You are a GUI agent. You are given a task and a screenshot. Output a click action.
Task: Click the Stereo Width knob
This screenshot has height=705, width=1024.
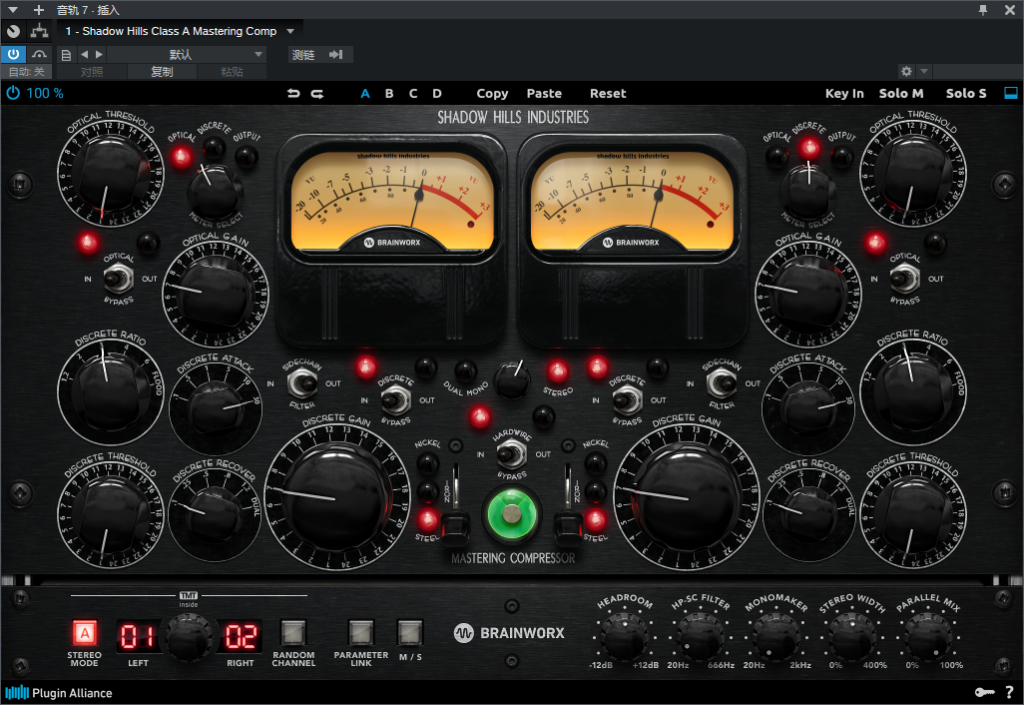point(852,634)
